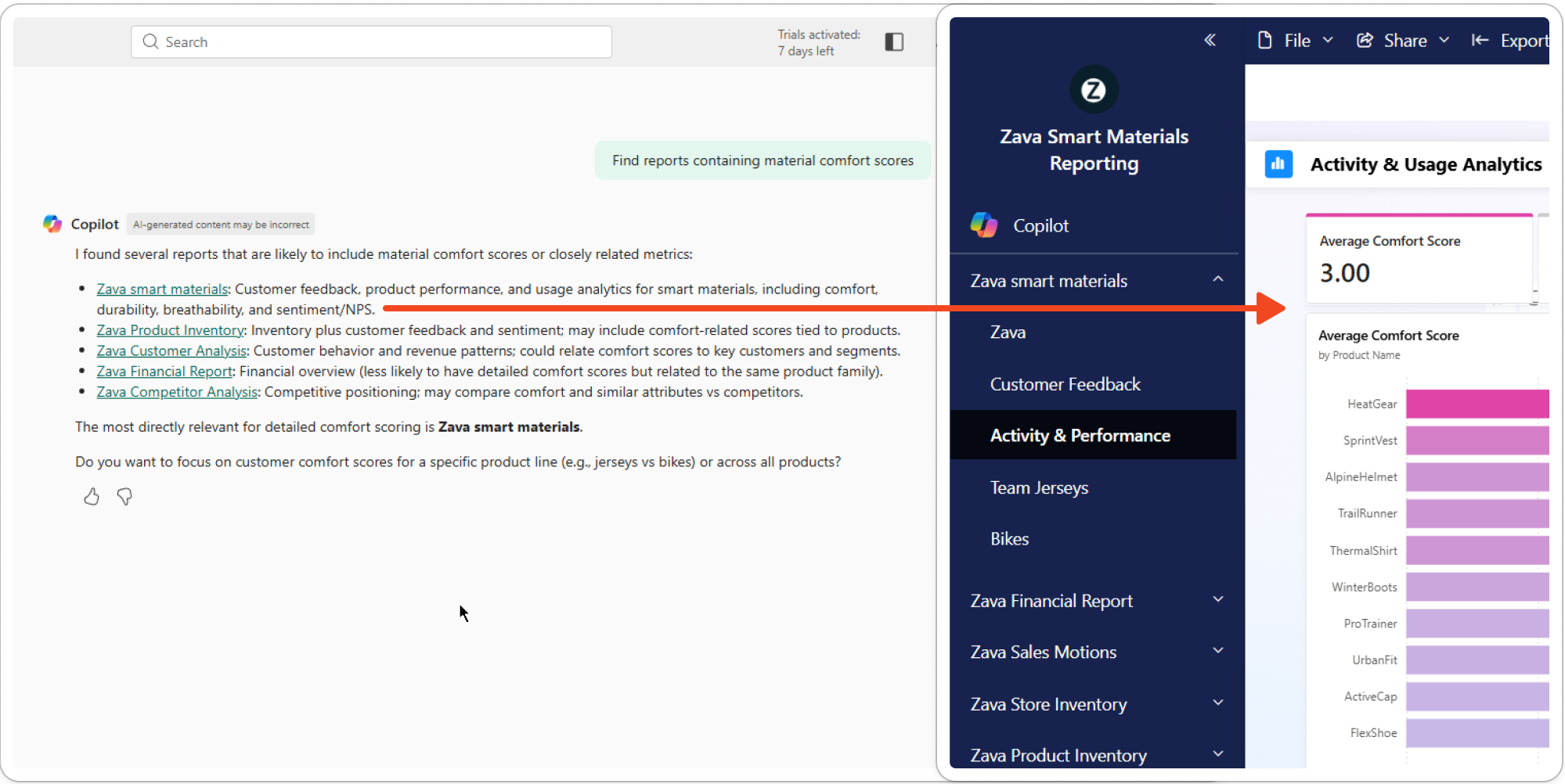Click the 'by Product Name' chart subtitle
This screenshot has width=1565, height=784.
click(x=1359, y=355)
